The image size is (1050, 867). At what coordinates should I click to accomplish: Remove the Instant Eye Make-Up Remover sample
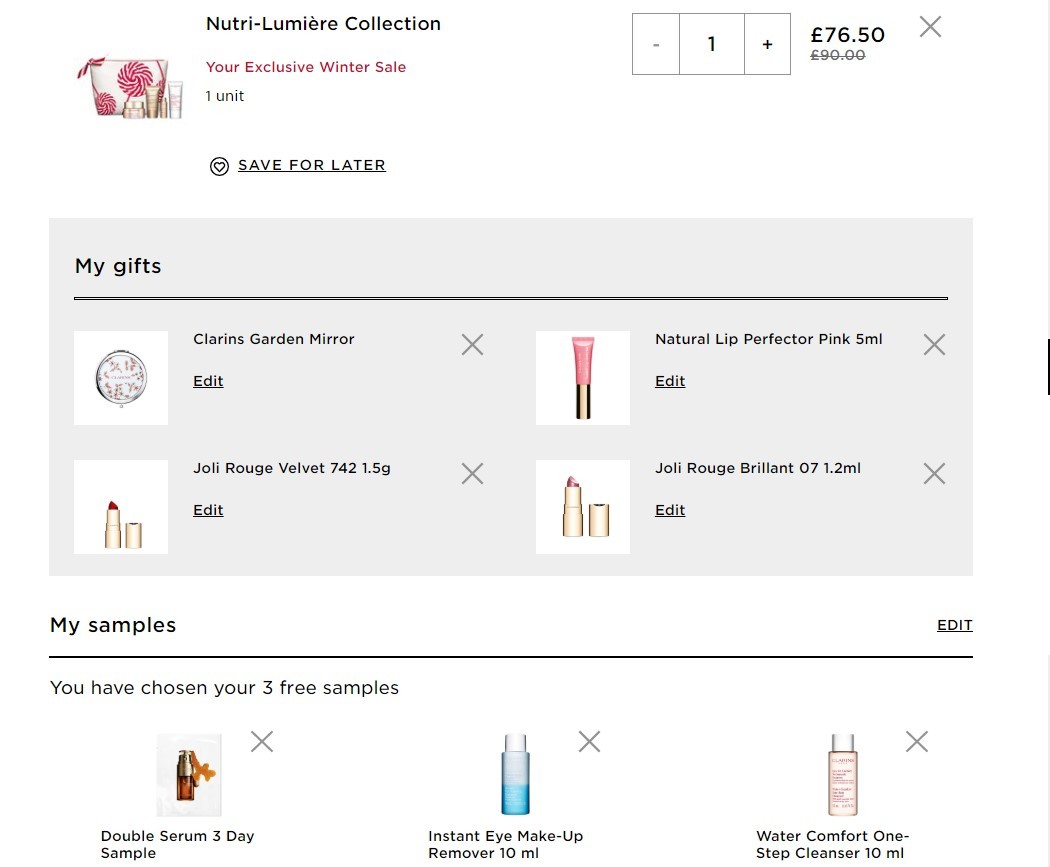pos(589,741)
